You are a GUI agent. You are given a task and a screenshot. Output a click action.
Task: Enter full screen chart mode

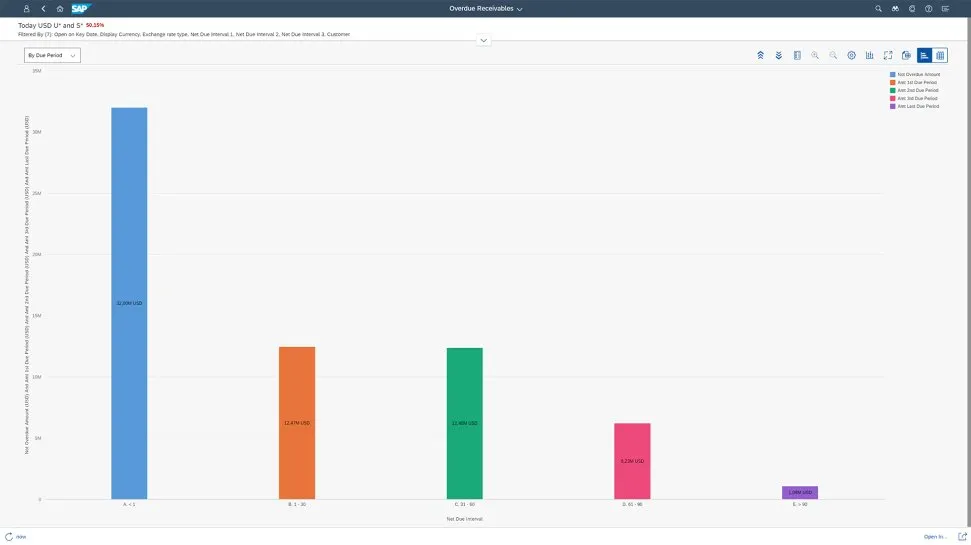pos(888,55)
